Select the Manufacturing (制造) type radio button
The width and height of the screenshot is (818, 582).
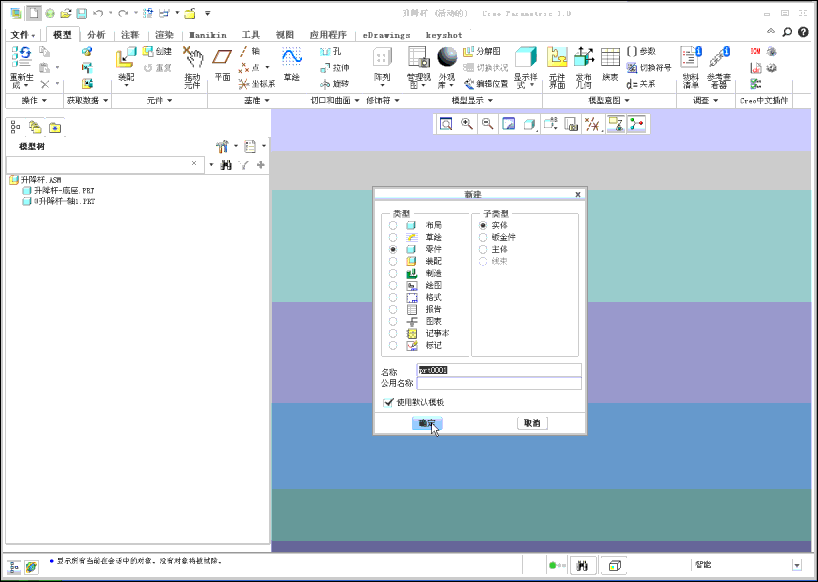pos(393,273)
